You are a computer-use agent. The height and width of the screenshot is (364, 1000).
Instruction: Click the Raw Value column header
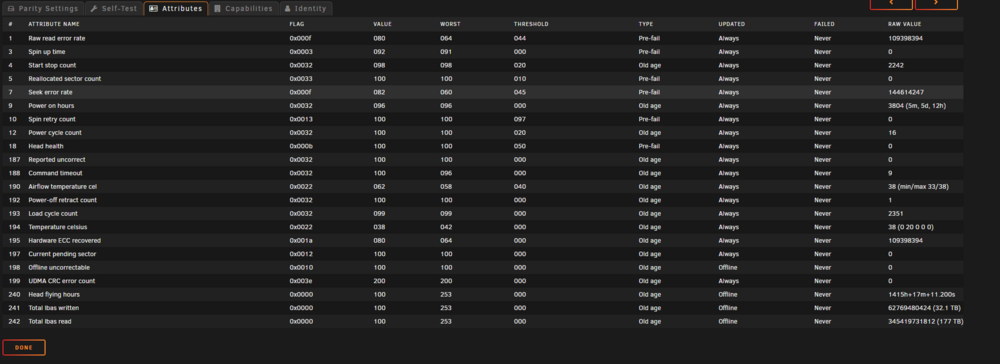point(904,24)
